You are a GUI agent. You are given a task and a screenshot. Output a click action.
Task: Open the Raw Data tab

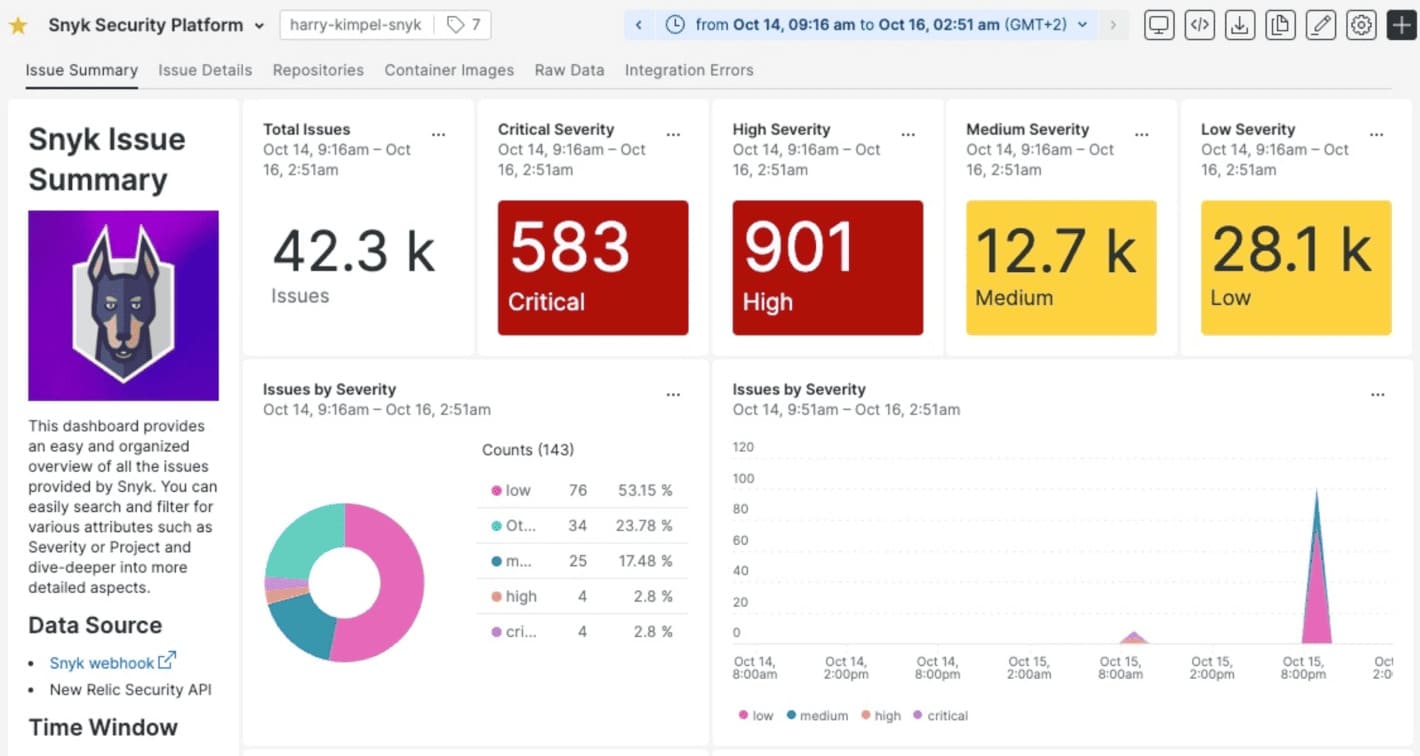569,70
